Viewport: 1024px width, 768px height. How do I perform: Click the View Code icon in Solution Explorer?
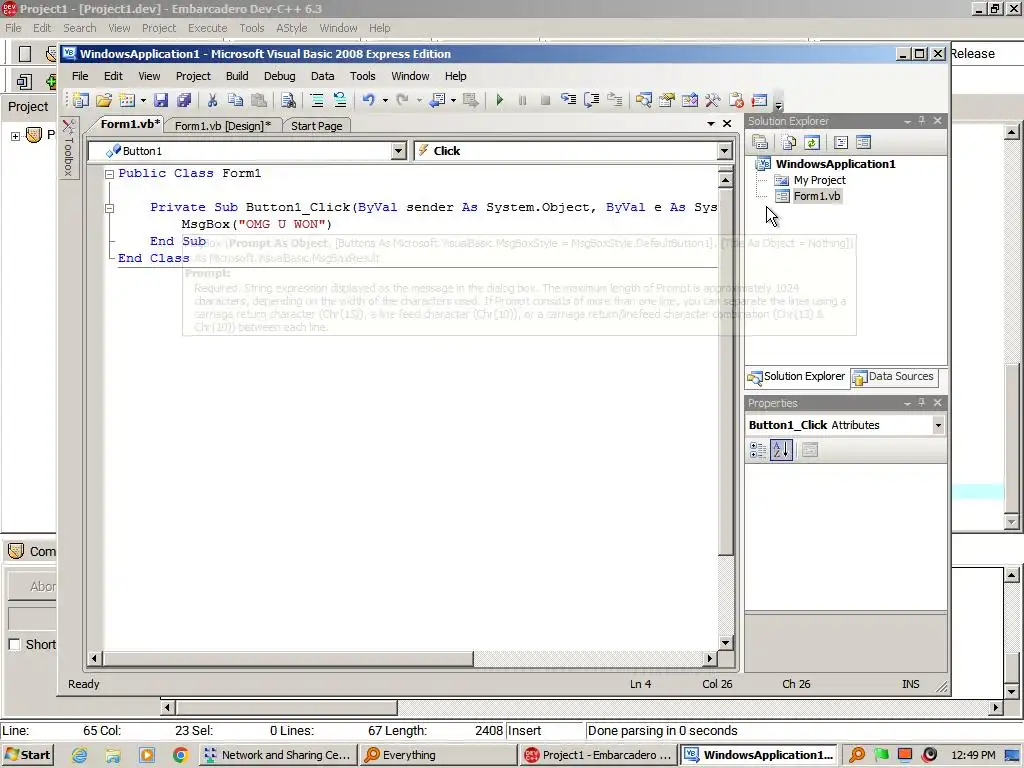pyautogui.click(x=841, y=142)
